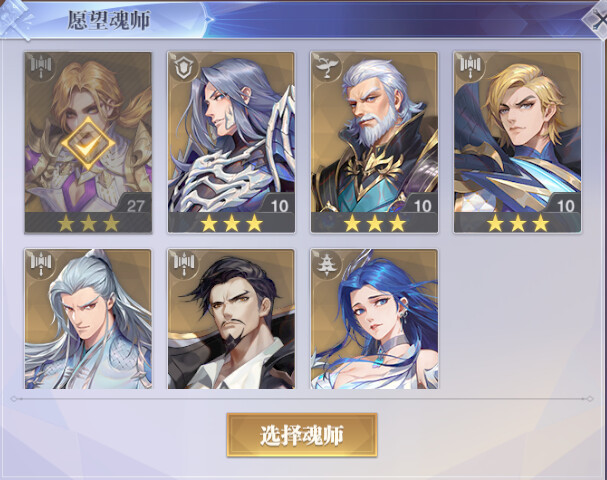Click the level 10 badge on the blonde hero
This screenshot has height=480, width=607.
[x=565, y=205]
